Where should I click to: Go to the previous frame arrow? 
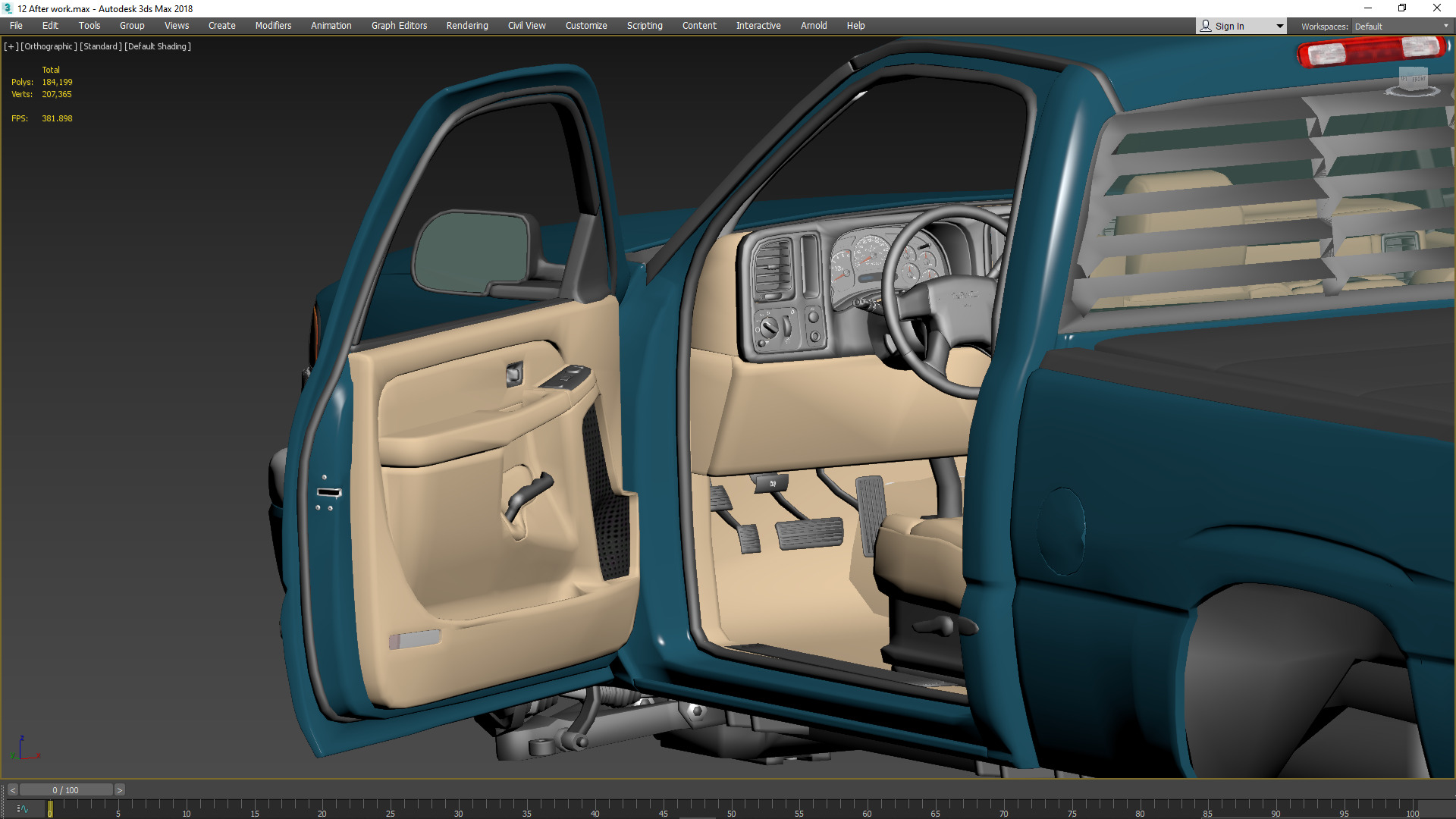[x=12, y=790]
